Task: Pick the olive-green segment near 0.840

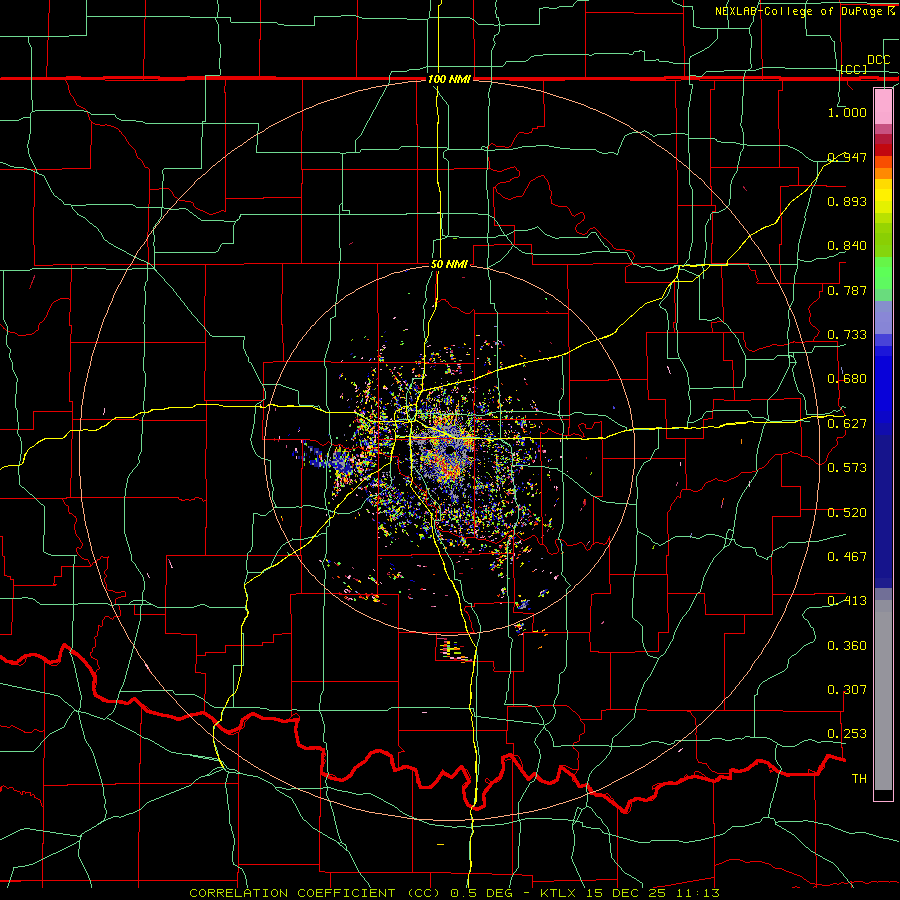Action: coord(883,240)
